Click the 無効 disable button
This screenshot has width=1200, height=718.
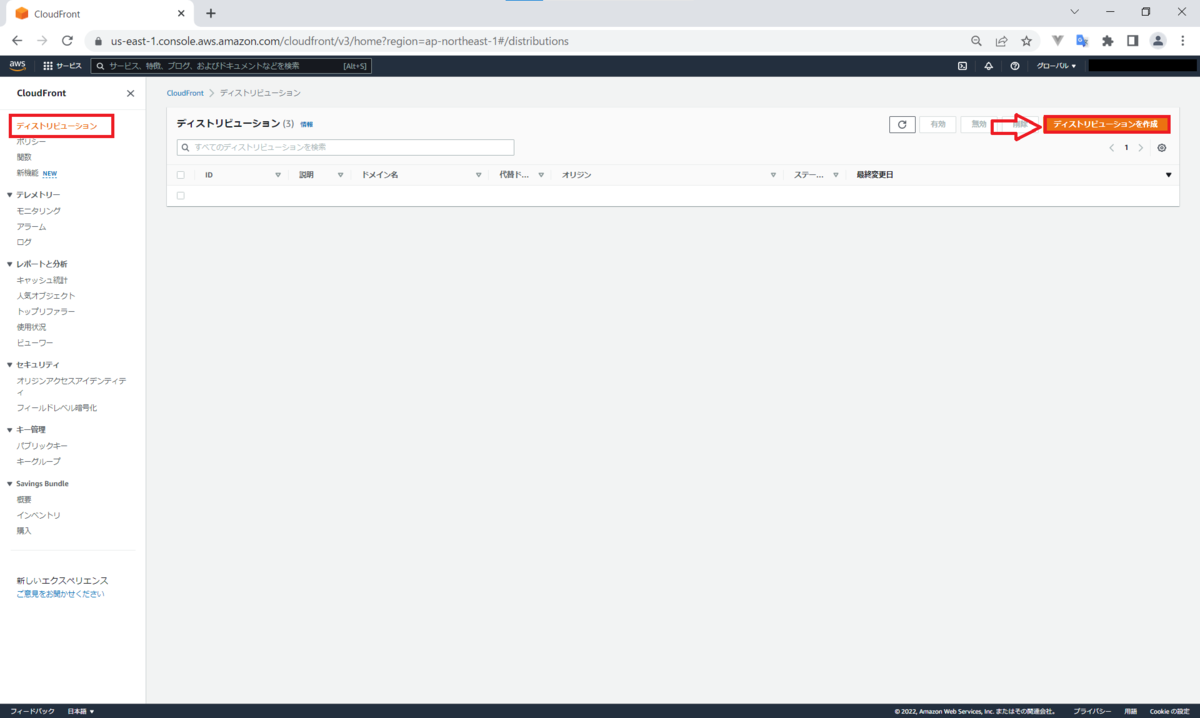pos(979,124)
